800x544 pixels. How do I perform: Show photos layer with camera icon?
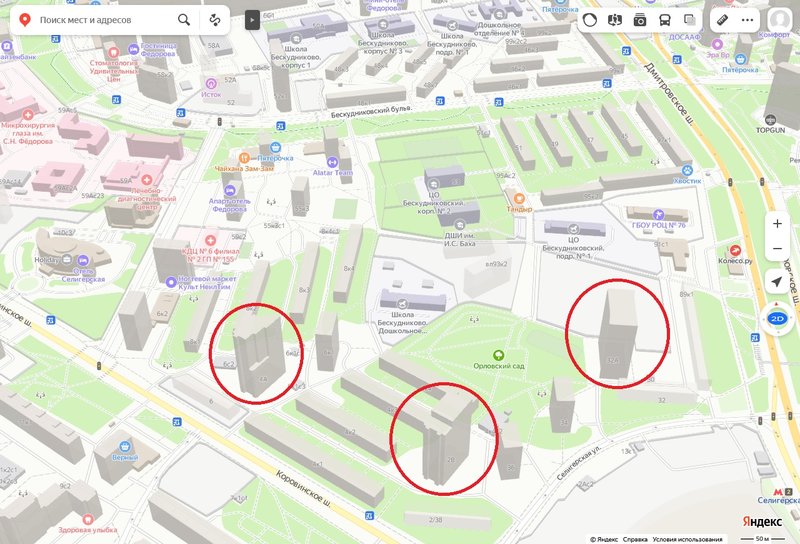[x=640, y=20]
